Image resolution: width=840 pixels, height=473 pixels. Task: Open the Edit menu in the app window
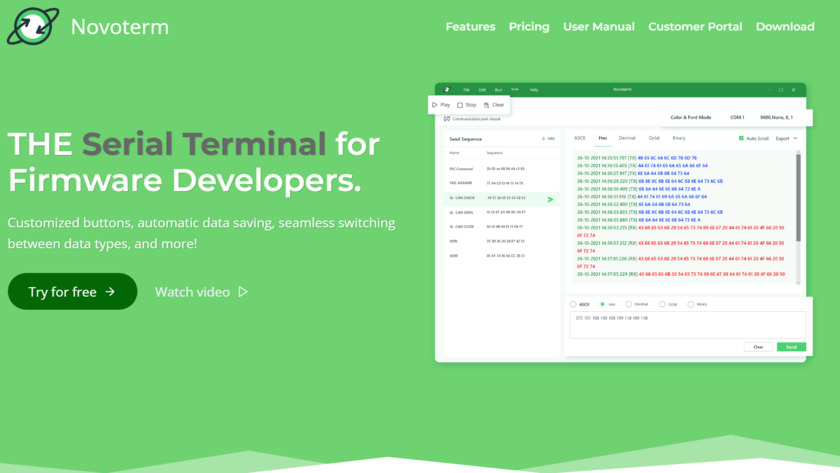point(482,90)
